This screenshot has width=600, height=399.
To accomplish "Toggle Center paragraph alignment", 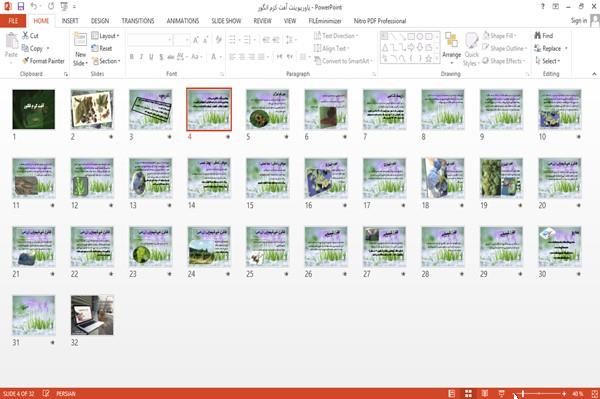I will [242, 57].
